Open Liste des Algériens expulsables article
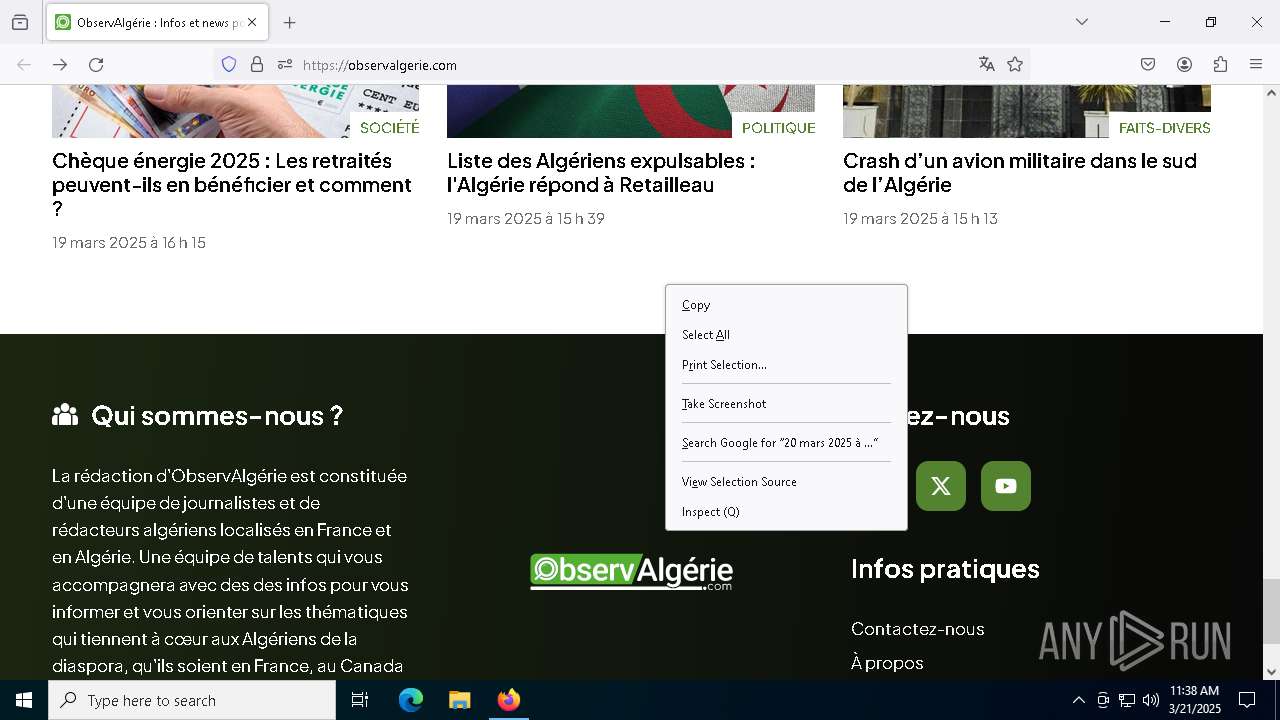This screenshot has height=720, width=1280. 601,173
